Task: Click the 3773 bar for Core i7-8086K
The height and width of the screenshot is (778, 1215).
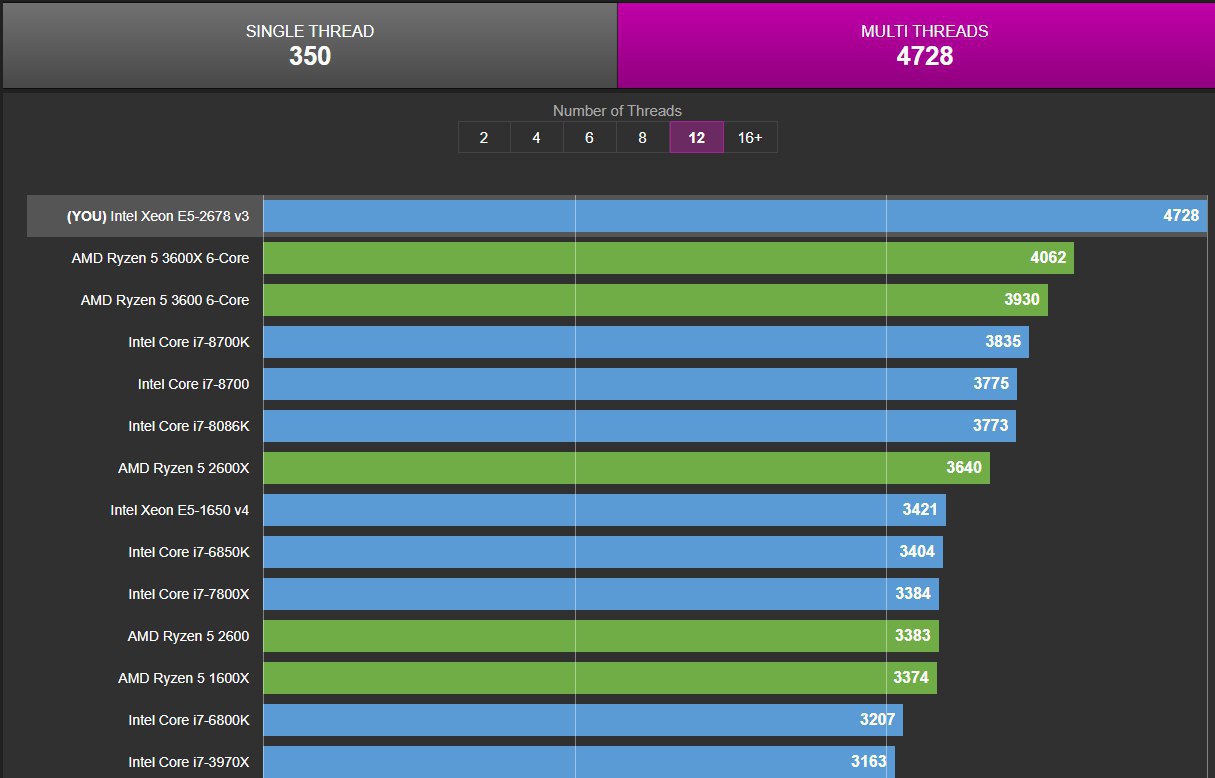Action: pos(640,426)
